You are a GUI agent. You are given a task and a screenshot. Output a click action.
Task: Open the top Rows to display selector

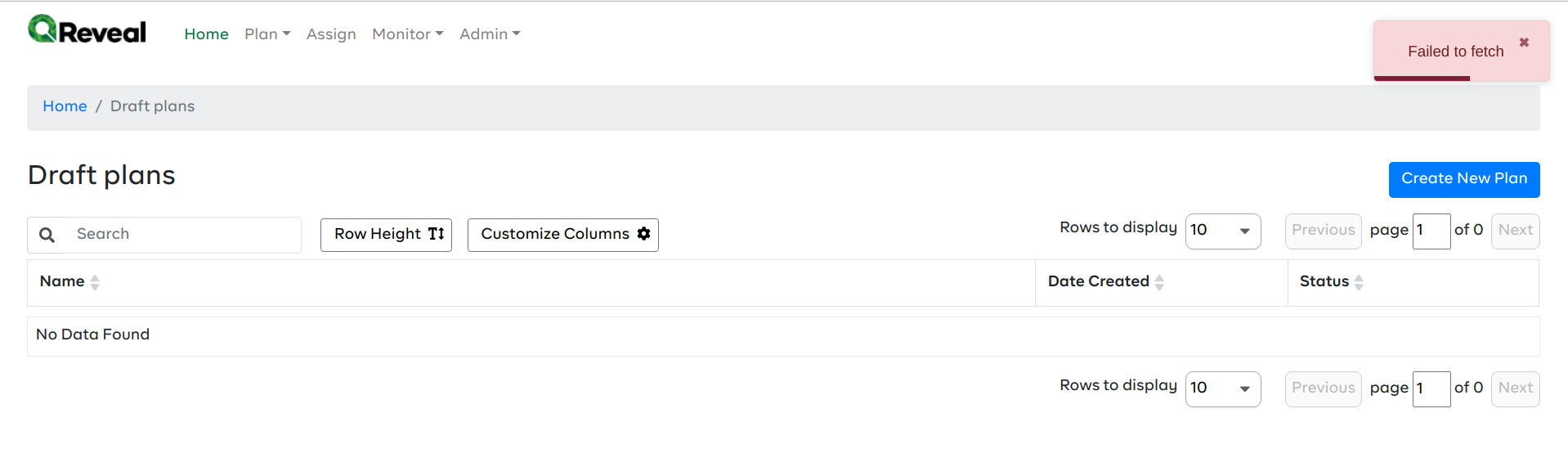pos(1222,231)
